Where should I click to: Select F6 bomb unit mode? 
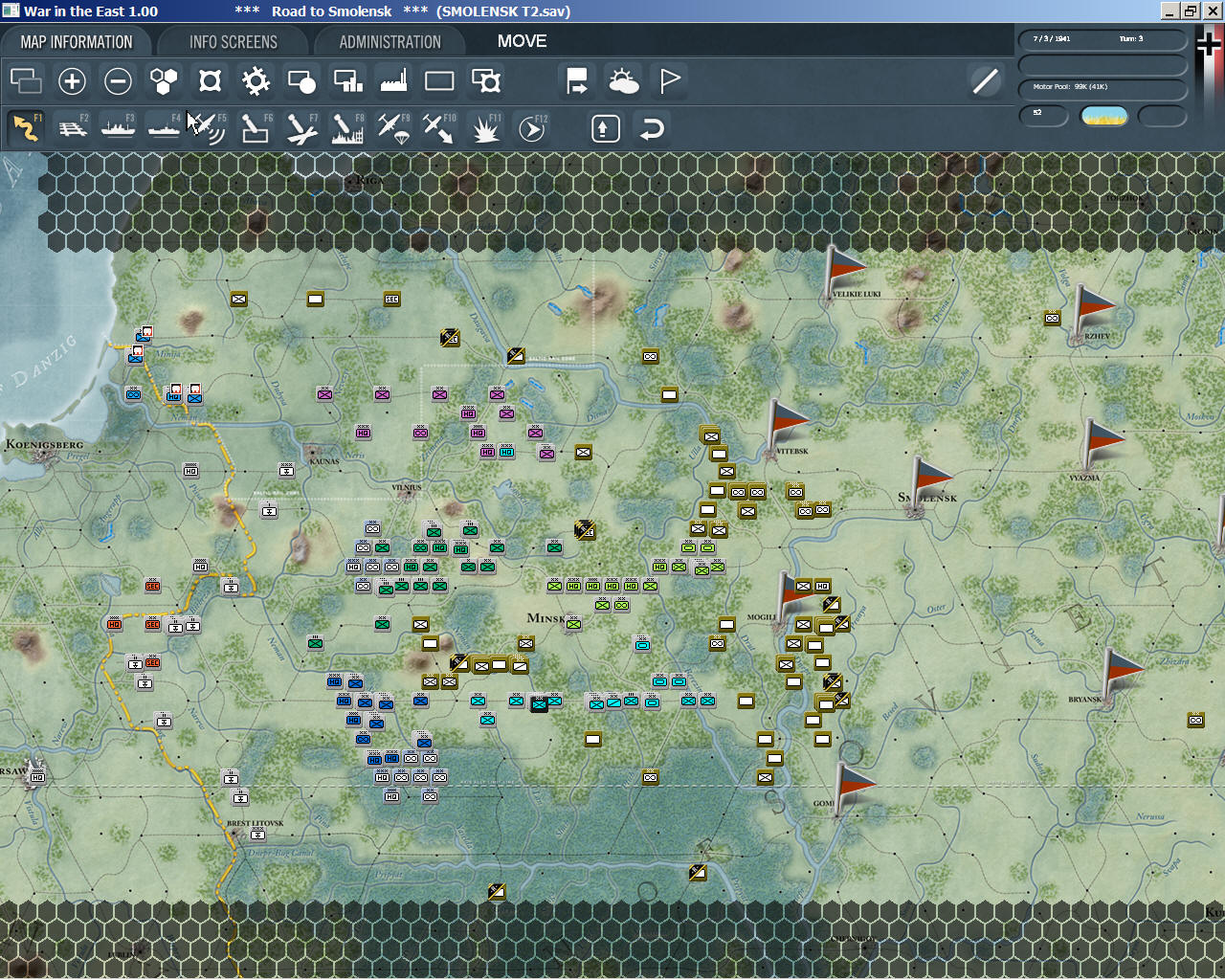point(256,128)
